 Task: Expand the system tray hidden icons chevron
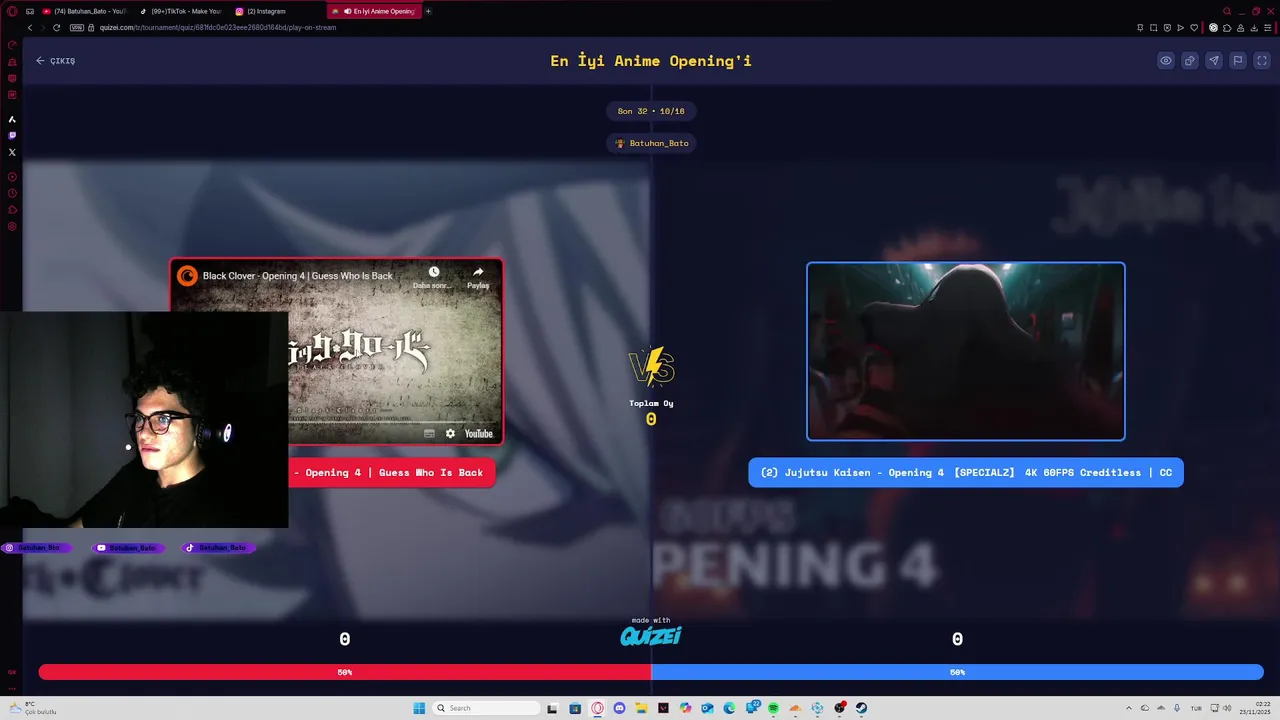click(x=1129, y=708)
